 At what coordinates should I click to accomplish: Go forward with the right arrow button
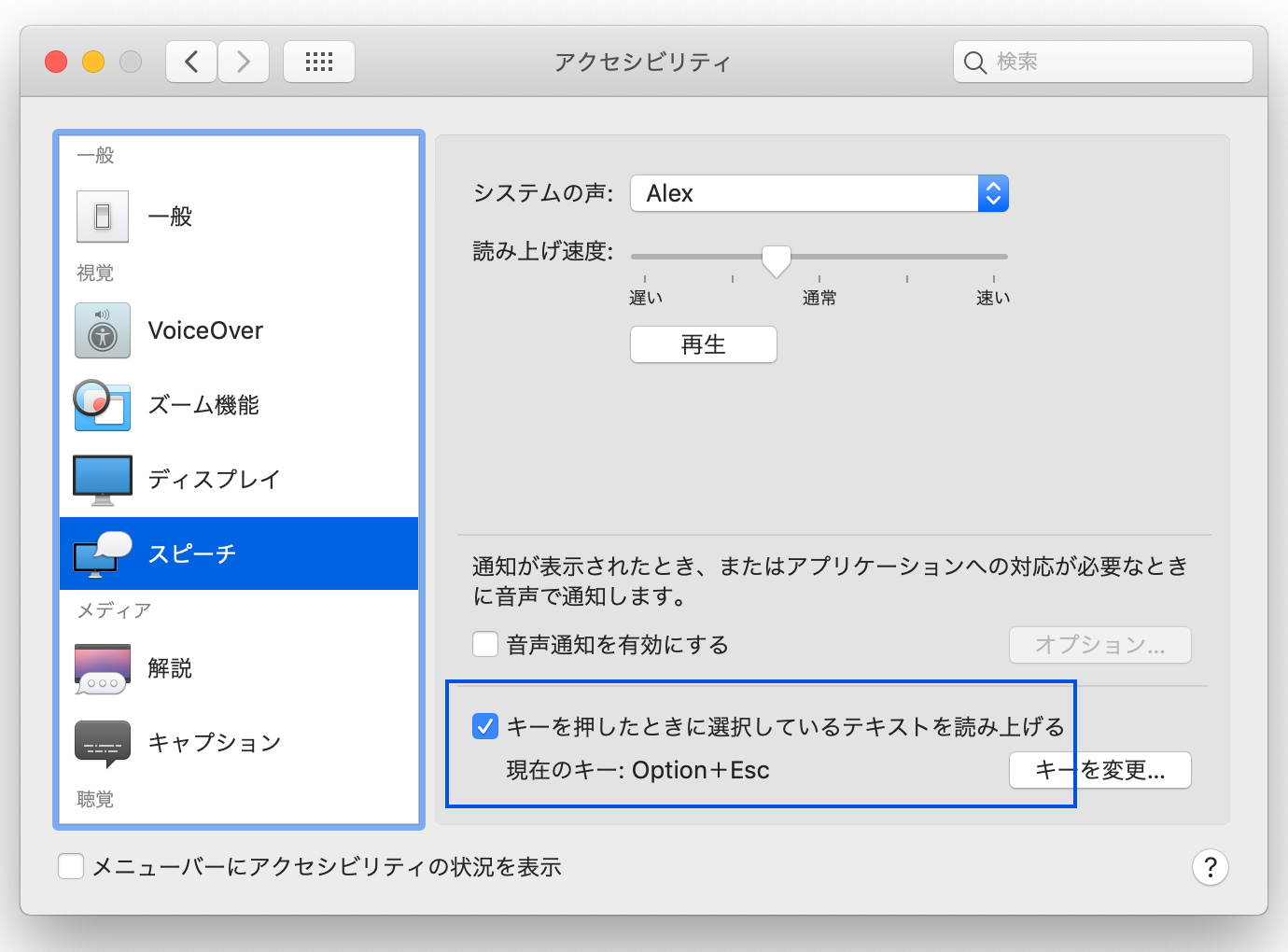point(244,62)
